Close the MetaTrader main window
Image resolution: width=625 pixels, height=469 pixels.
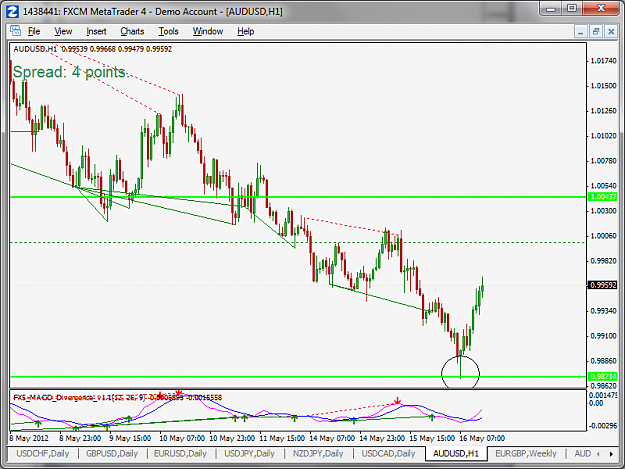[x=601, y=8]
